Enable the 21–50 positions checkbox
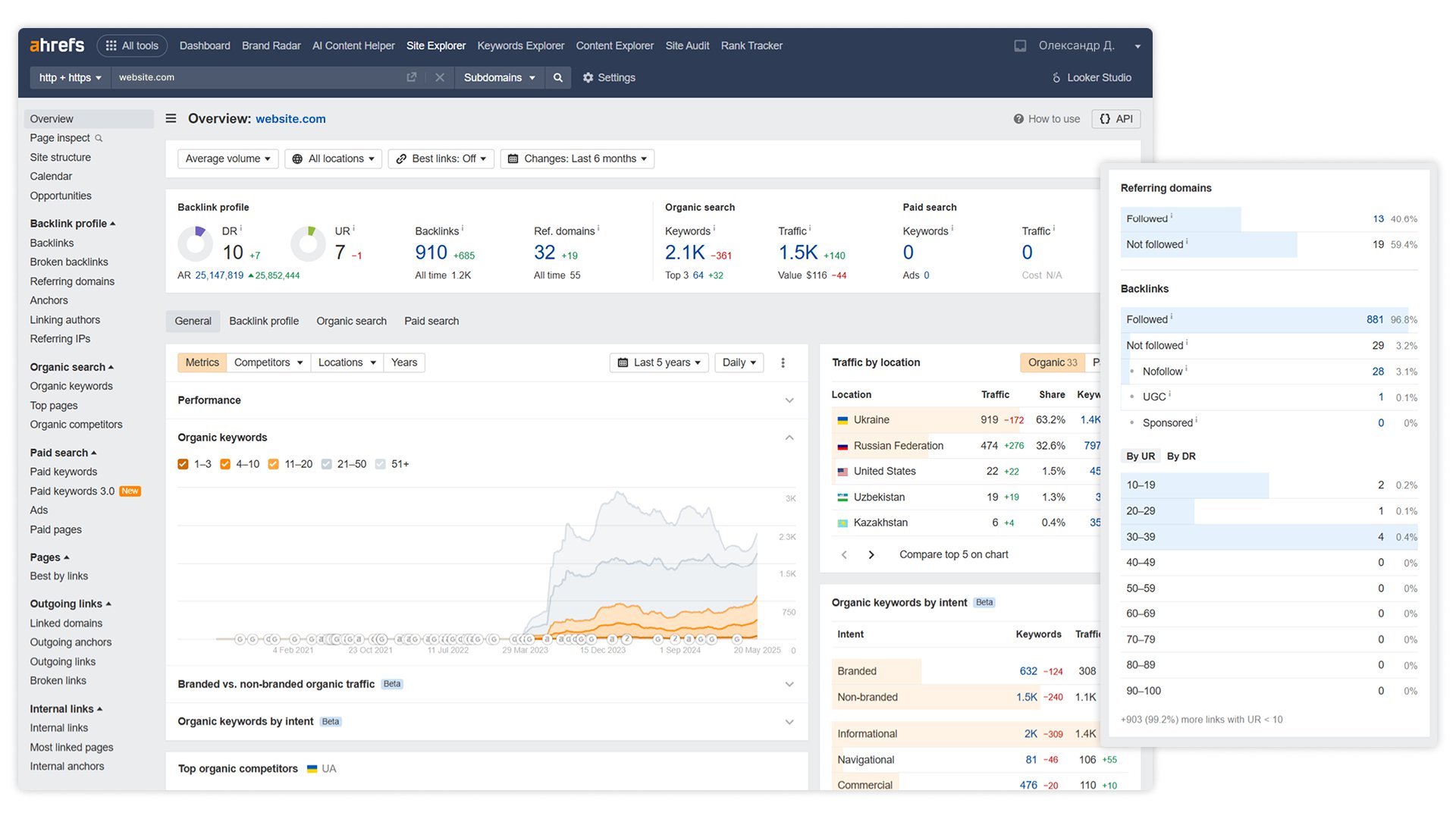Viewport: 1456px width, 819px height. pos(327,463)
